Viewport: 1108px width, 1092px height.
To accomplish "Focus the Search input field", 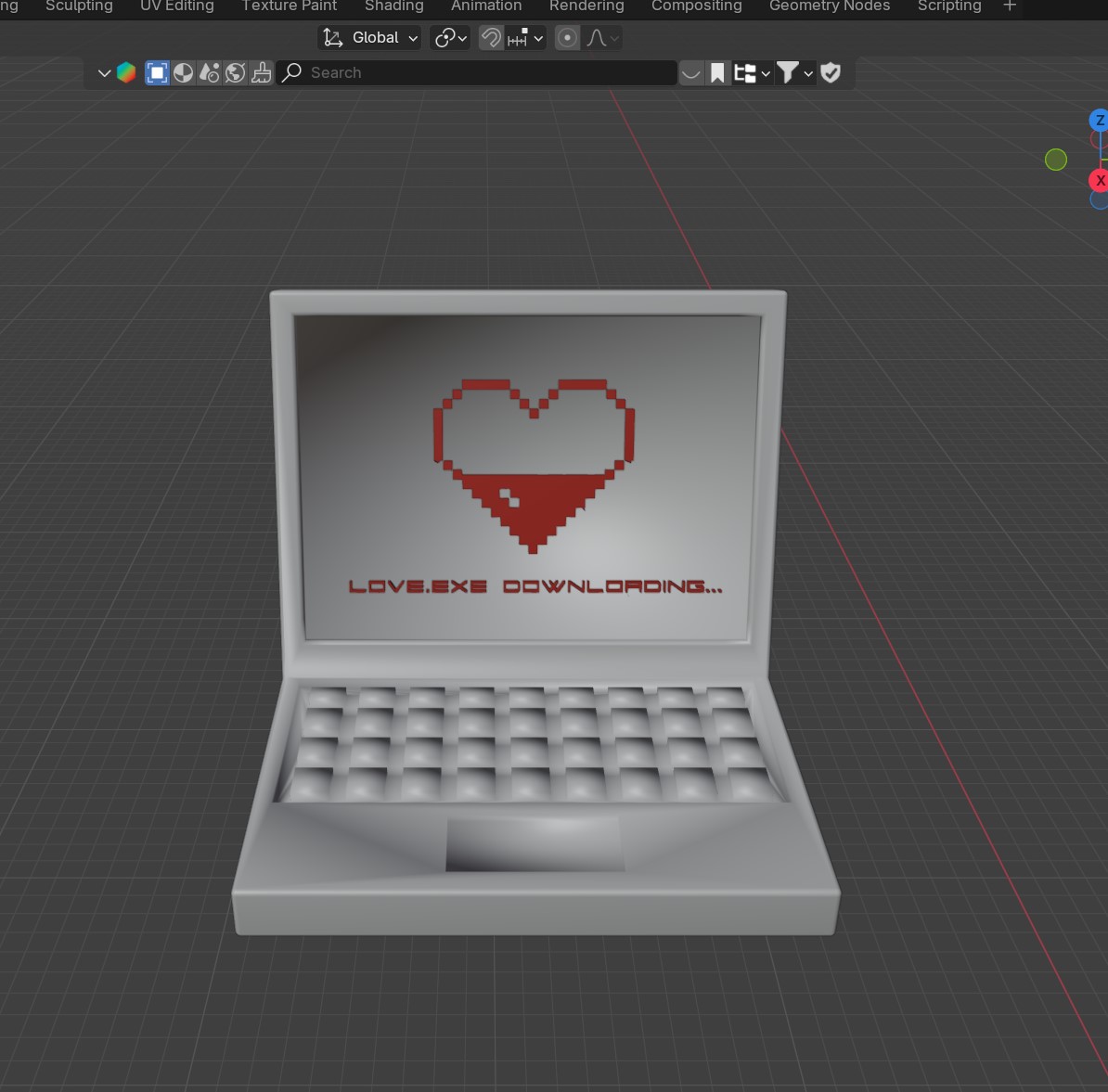I will coord(477,72).
